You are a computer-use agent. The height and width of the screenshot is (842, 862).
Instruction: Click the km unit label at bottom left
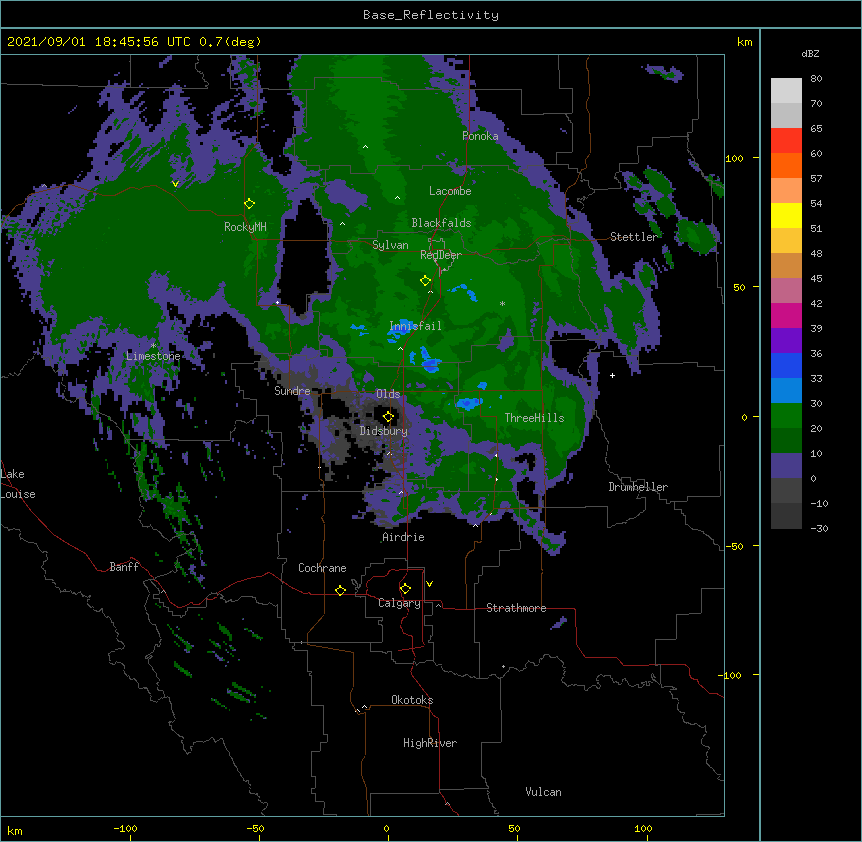15,830
